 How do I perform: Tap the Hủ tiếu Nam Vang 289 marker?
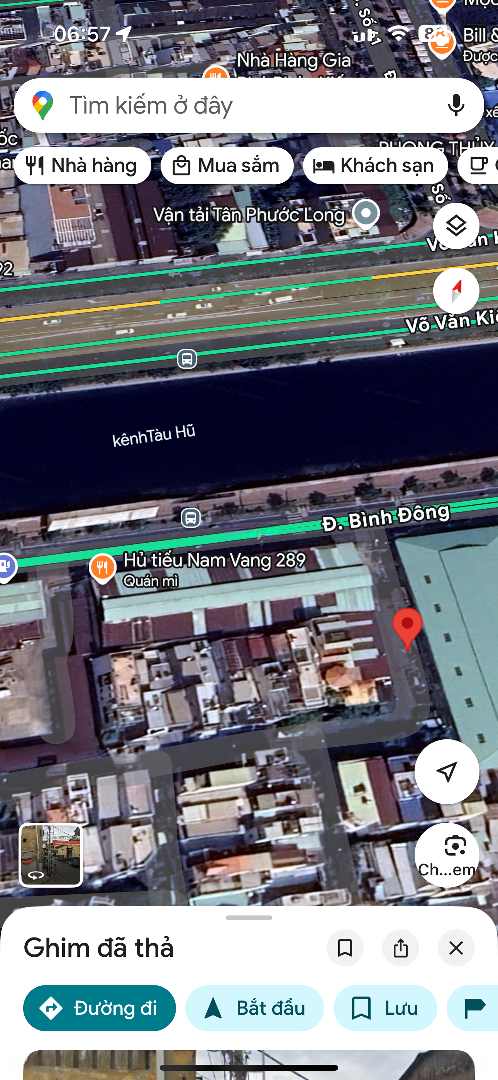[103, 568]
